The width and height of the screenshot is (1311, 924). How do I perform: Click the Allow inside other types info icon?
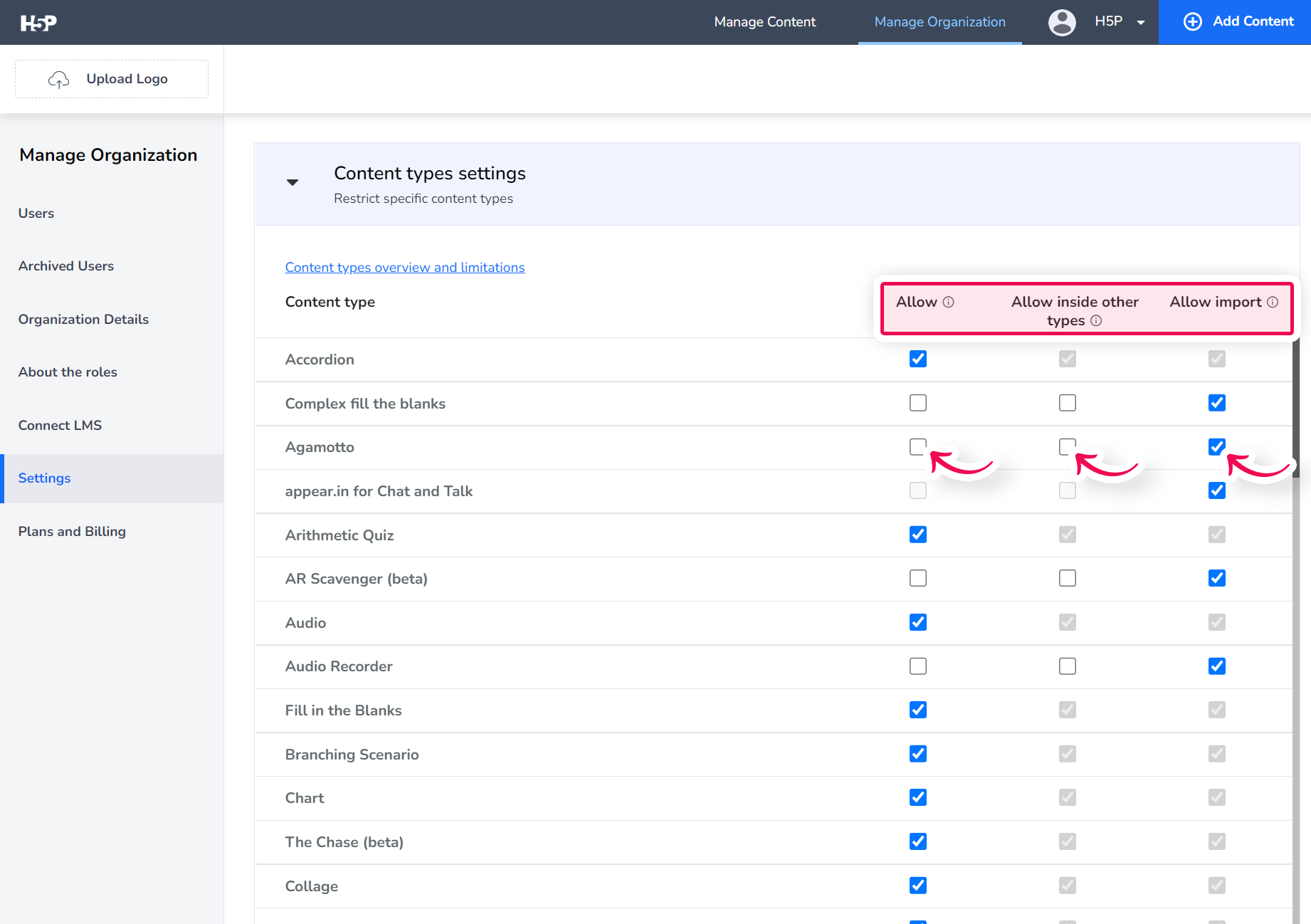pyautogui.click(x=1096, y=320)
